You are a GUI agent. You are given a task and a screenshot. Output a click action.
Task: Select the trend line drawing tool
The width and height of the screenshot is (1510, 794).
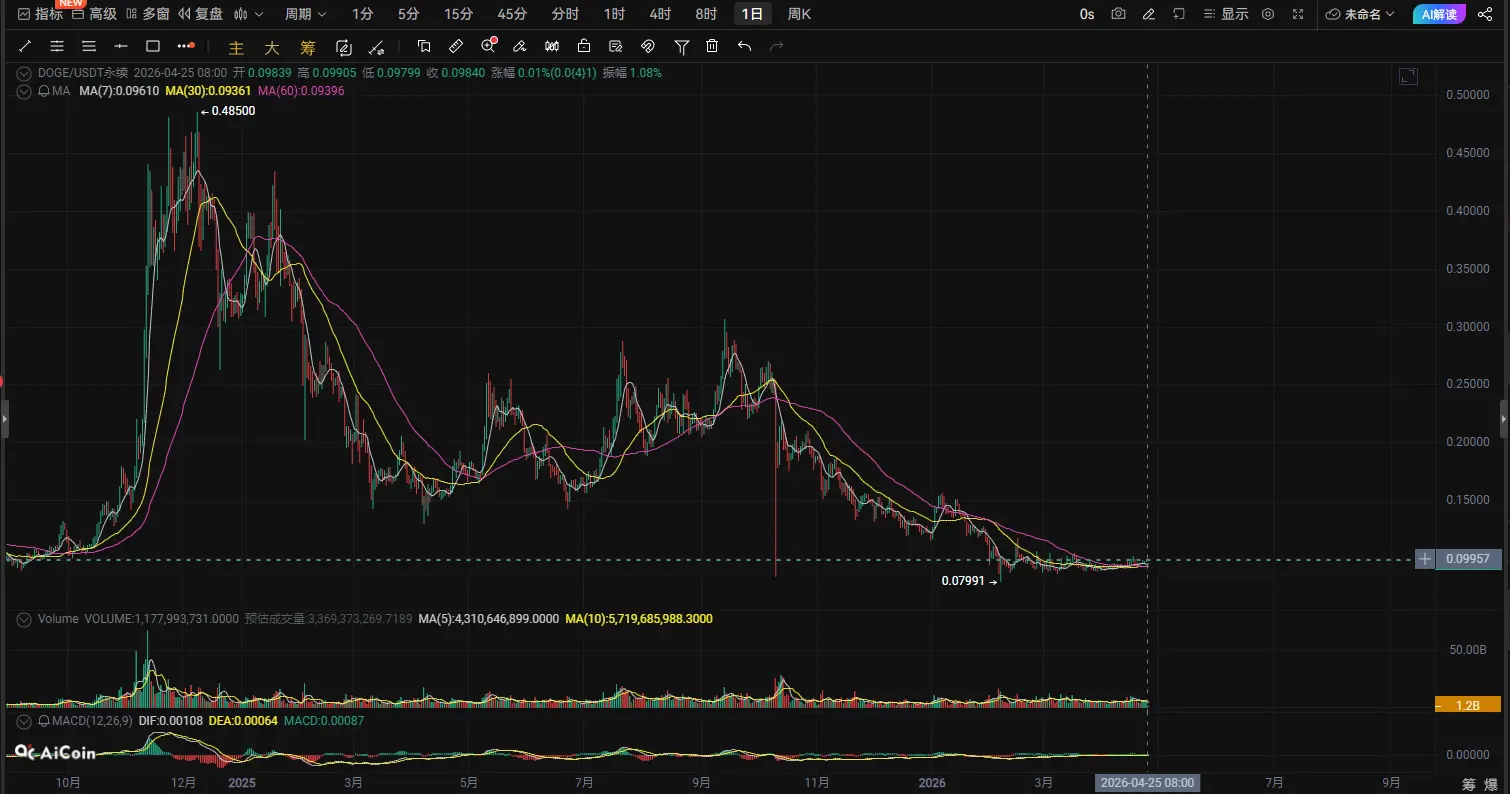pos(25,46)
